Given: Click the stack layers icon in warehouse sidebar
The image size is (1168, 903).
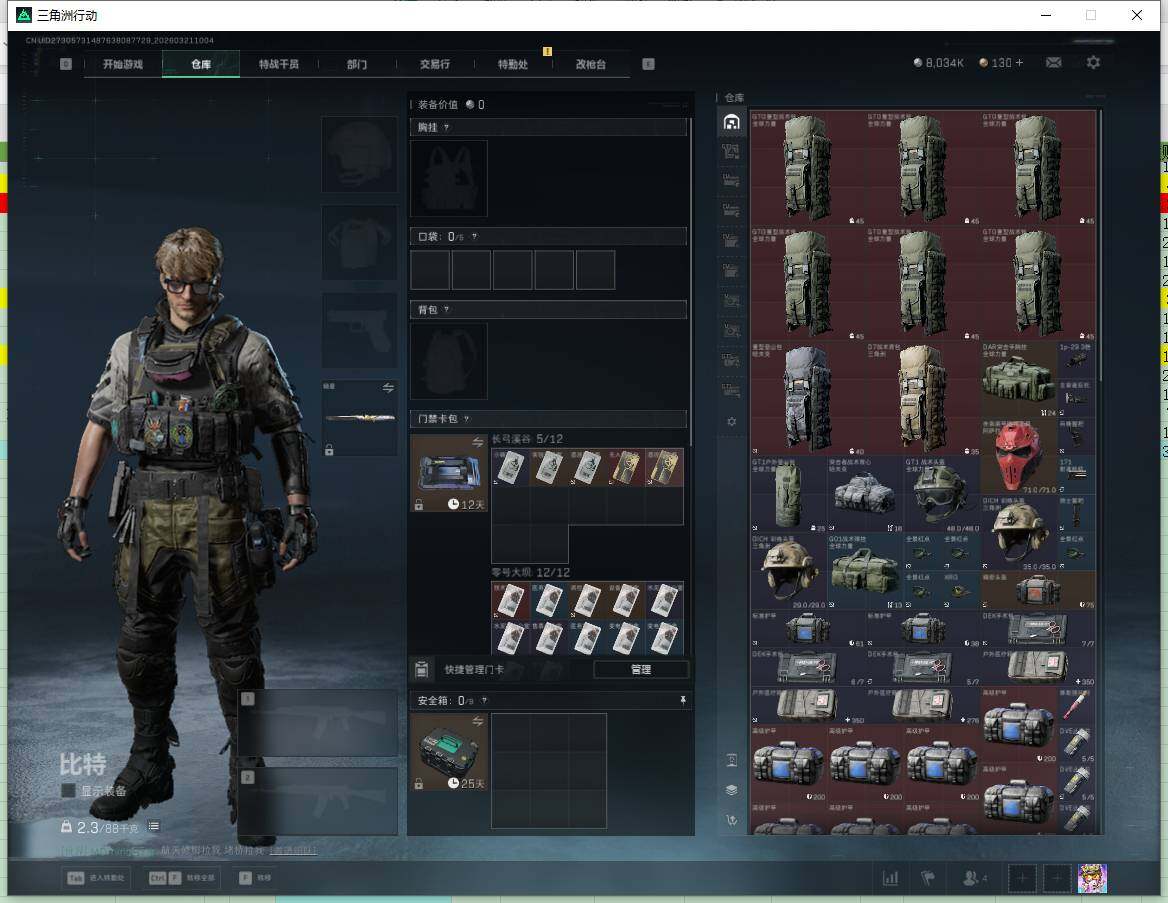Looking at the screenshot, I should pyautogui.click(x=732, y=790).
